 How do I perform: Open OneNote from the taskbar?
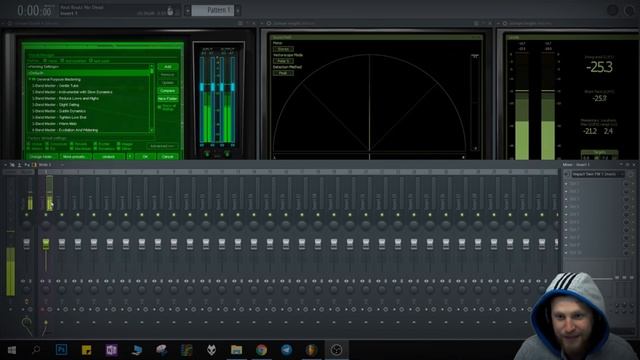pos(111,350)
